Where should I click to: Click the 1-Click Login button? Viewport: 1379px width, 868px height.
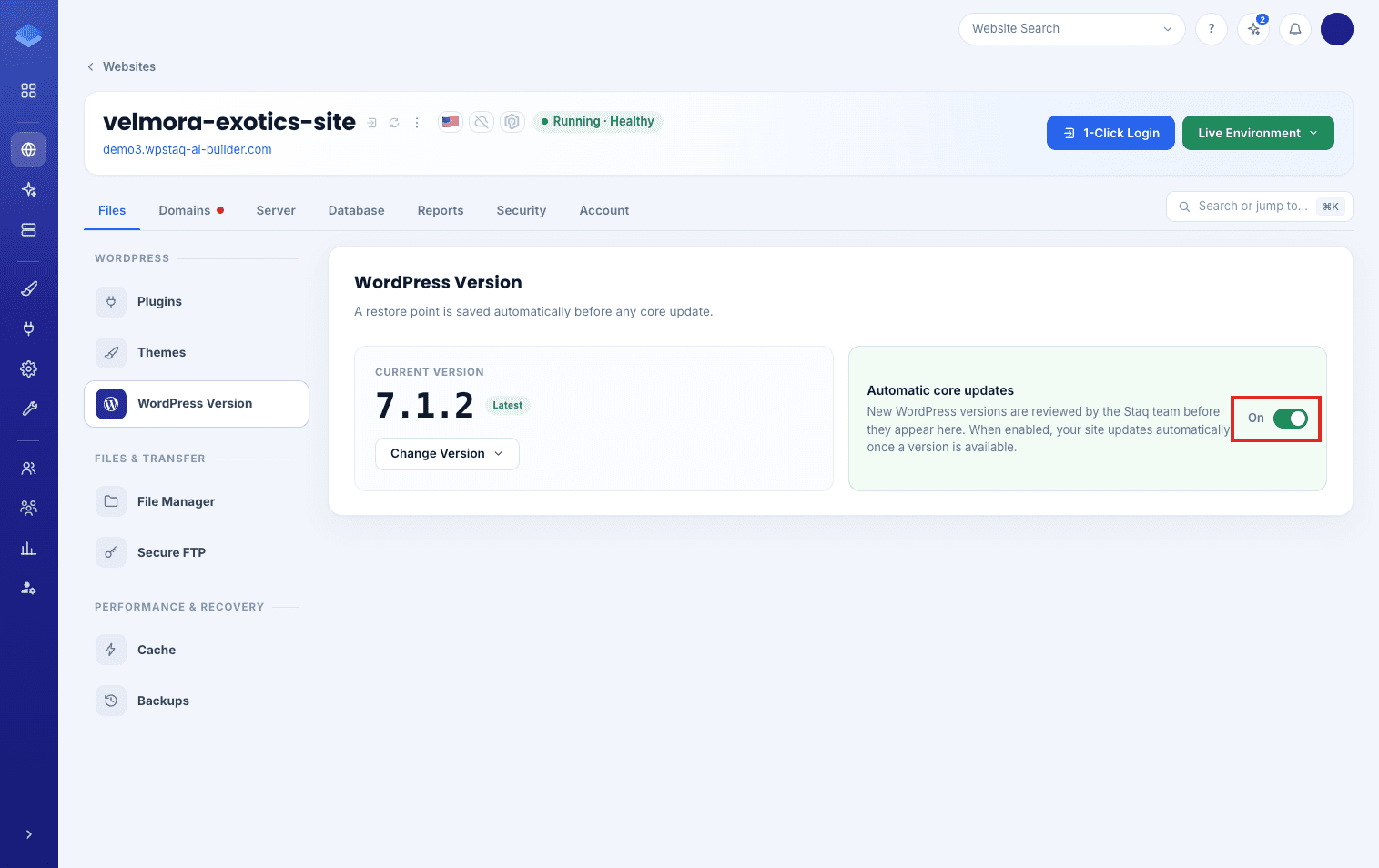click(1110, 133)
